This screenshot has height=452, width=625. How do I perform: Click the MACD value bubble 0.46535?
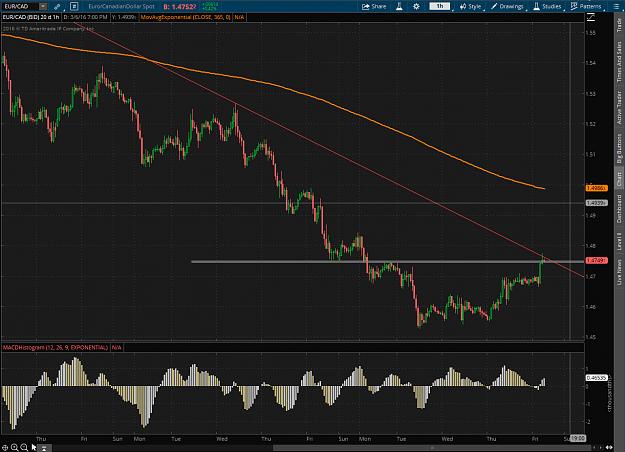click(x=596, y=377)
